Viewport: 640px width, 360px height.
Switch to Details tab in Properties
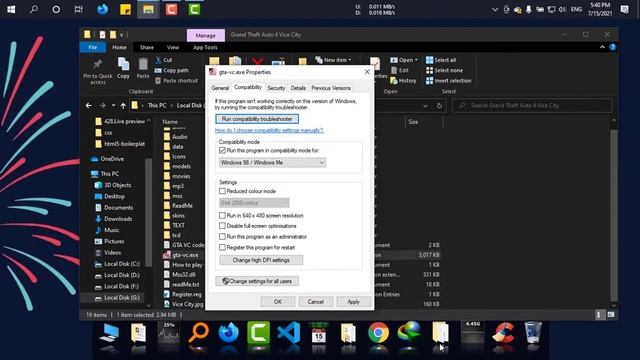tap(298, 88)
